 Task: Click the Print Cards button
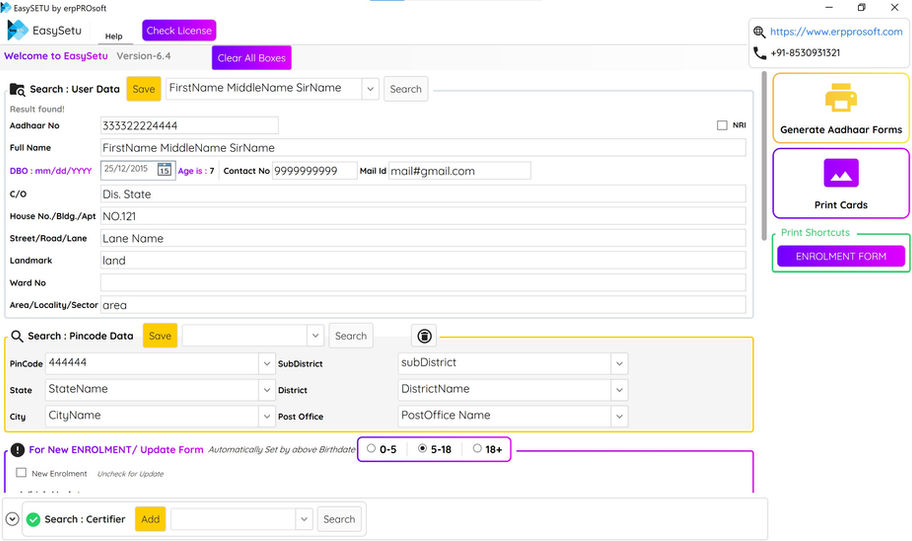tap(841, 183)
